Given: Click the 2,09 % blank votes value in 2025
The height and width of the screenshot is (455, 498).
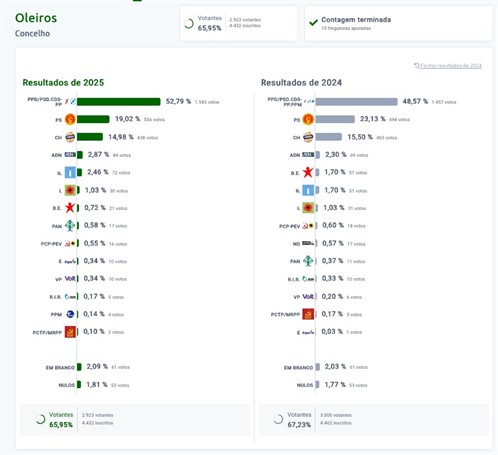Looking at the screenshot, I should (97, 366).
